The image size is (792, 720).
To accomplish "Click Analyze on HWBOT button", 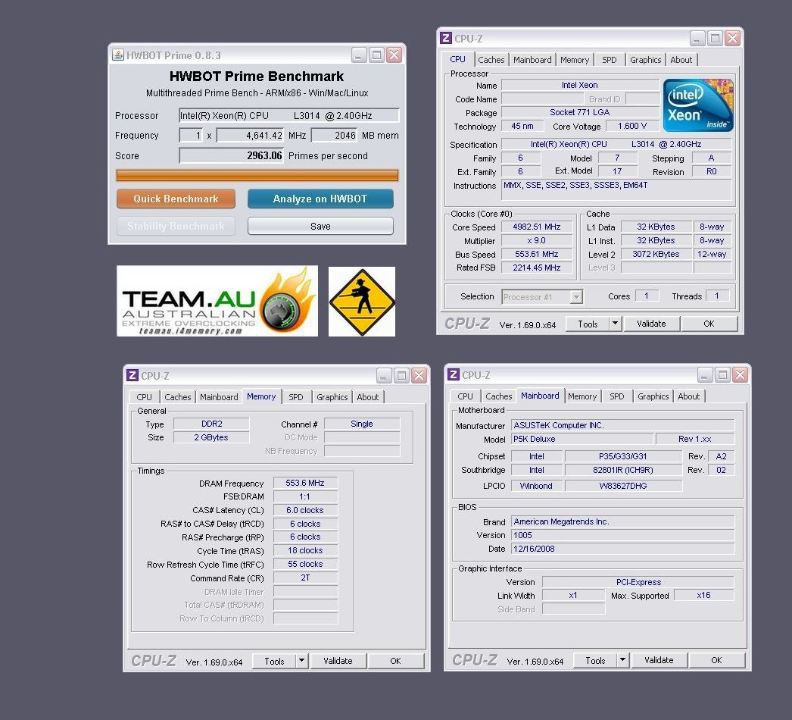I will (320, 199).
